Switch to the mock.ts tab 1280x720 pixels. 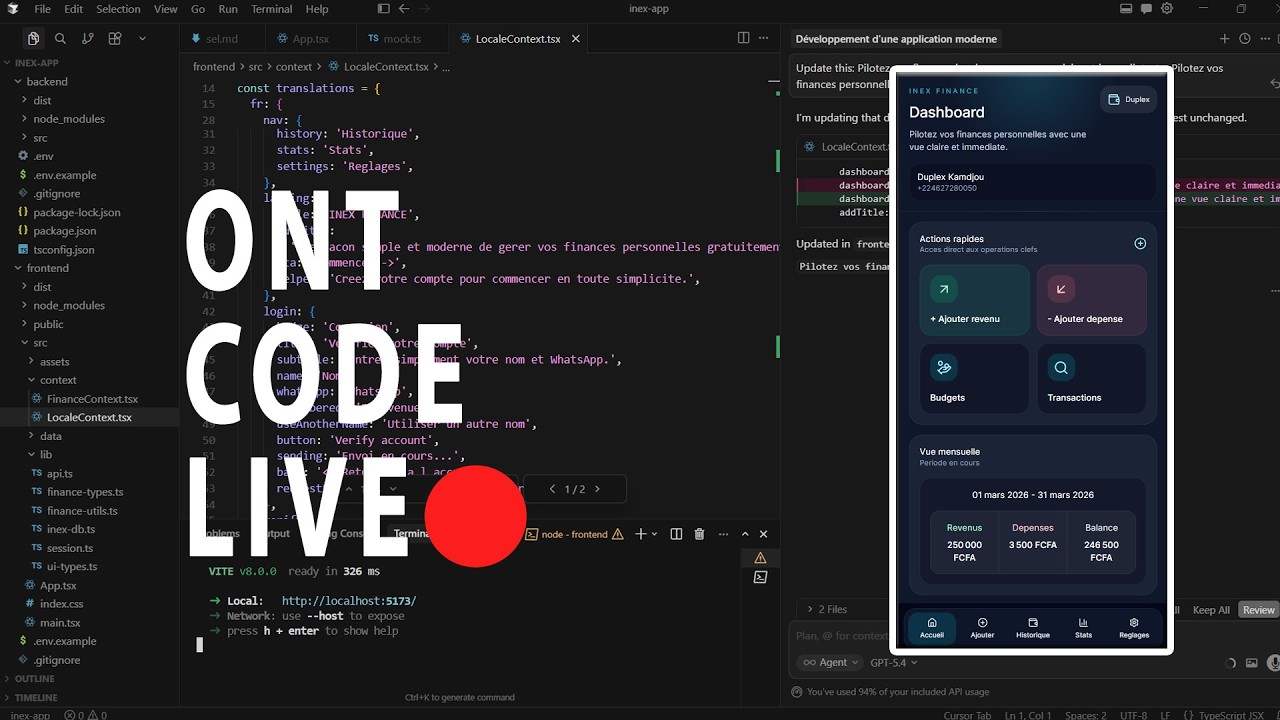point(402,38)
